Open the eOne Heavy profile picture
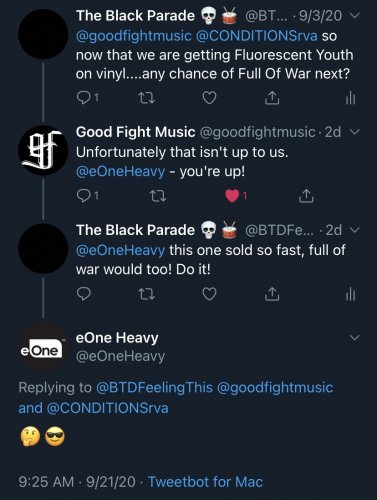Viewport: 377px width, 500px height. click(x=43, y=348)
